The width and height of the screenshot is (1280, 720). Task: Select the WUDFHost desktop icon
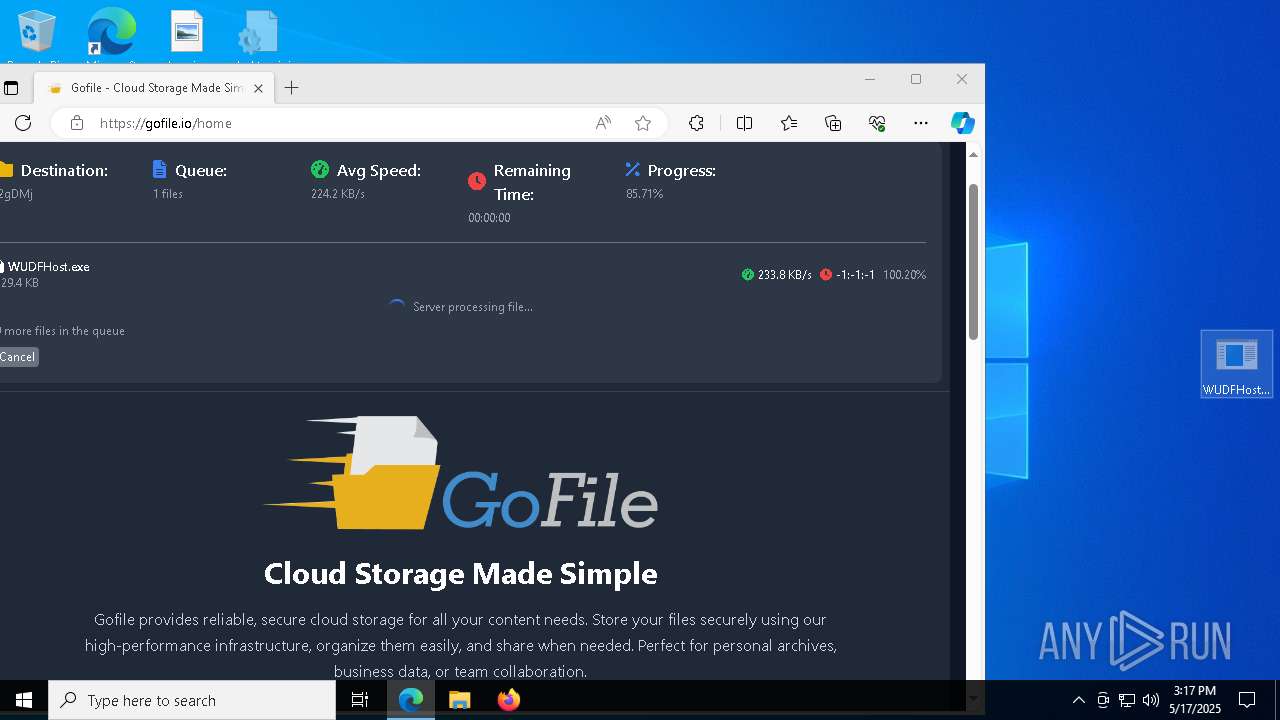point(1237,365)
